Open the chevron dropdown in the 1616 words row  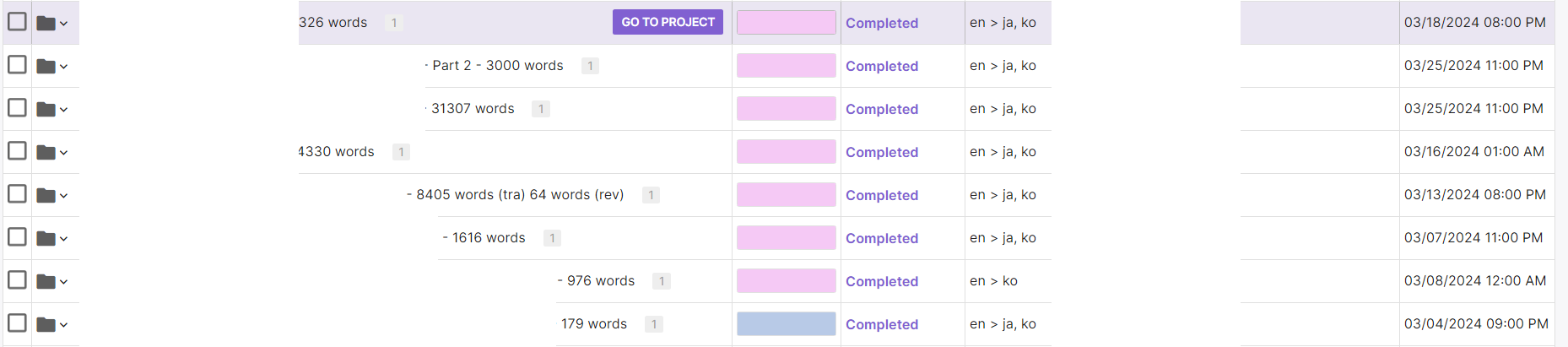(64, 240)
